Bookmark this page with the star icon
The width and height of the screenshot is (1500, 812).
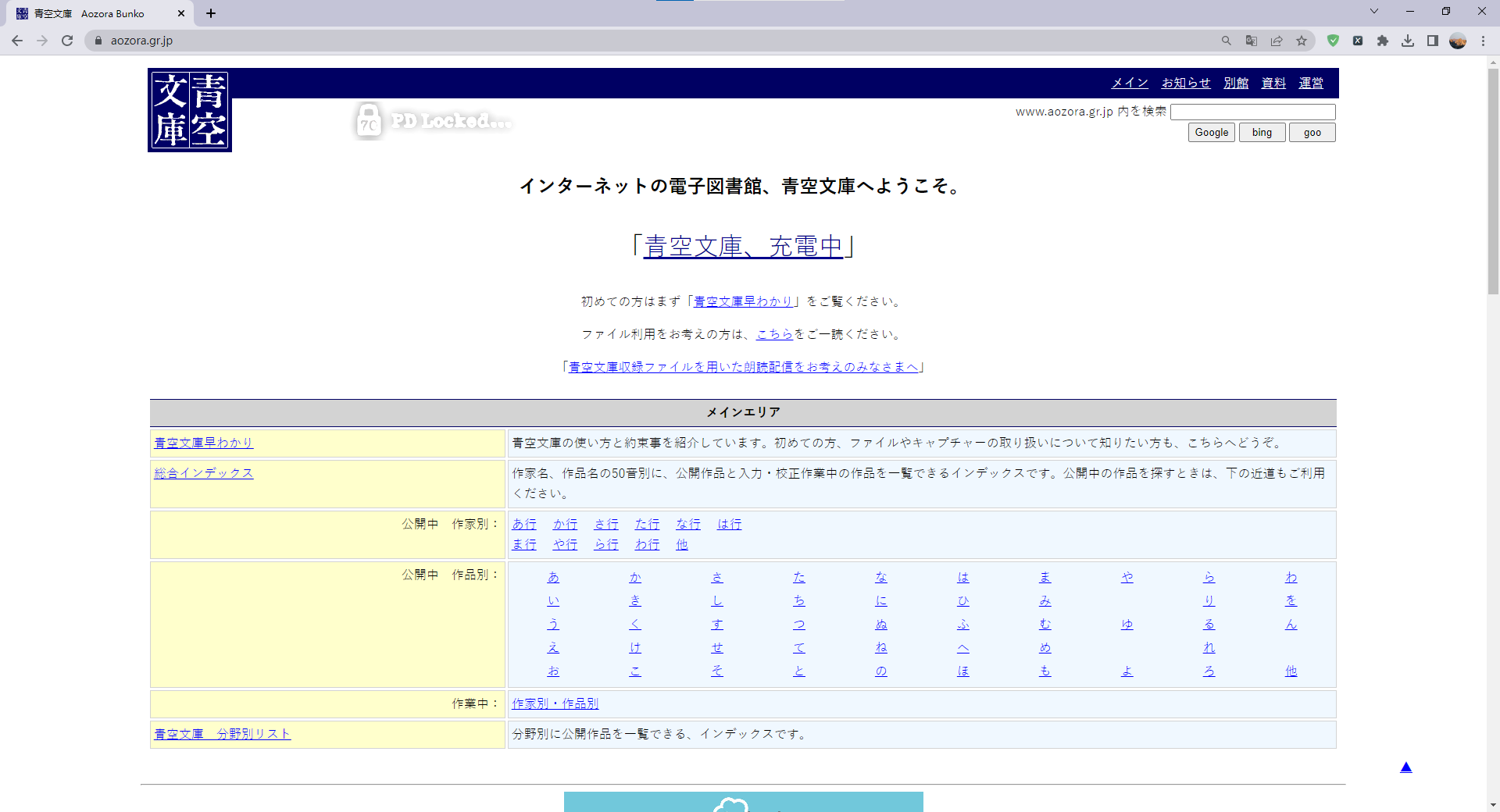pos(1302,41)
